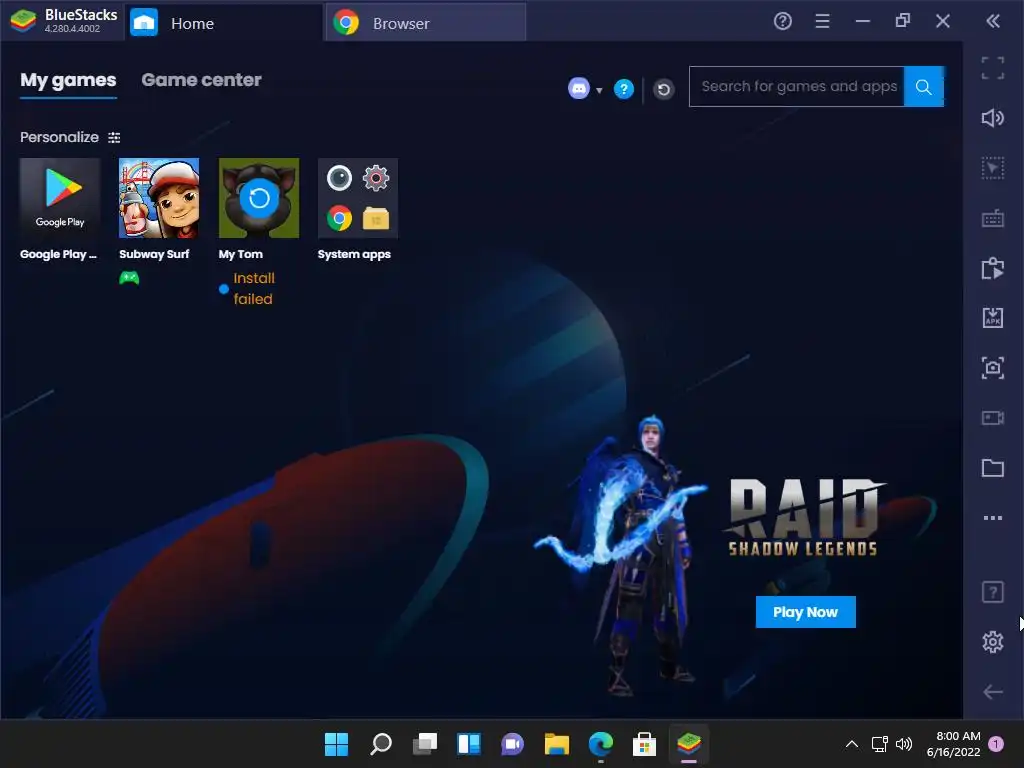This screenshot has height=768, width=1024.
Task: Open Task View on the taskbar
Action: pyautogui.click(x=424, y=744)
